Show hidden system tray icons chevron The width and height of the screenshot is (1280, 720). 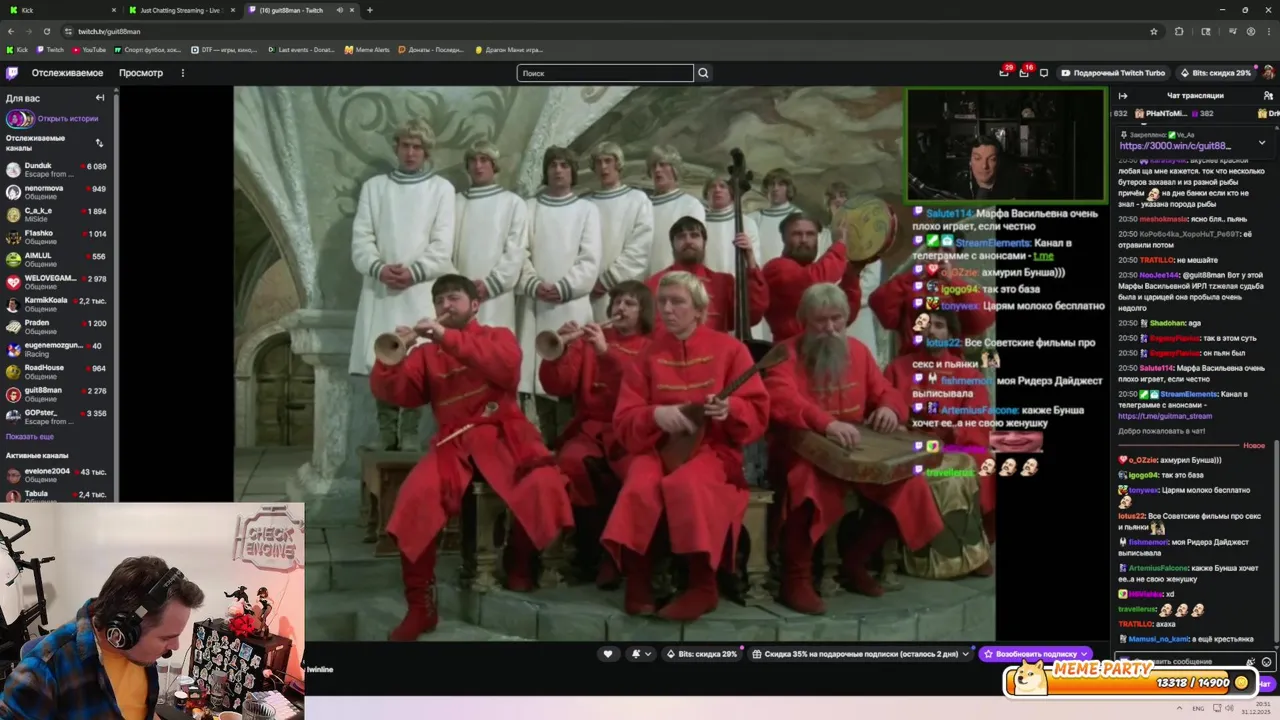(x=1179, y=708)
